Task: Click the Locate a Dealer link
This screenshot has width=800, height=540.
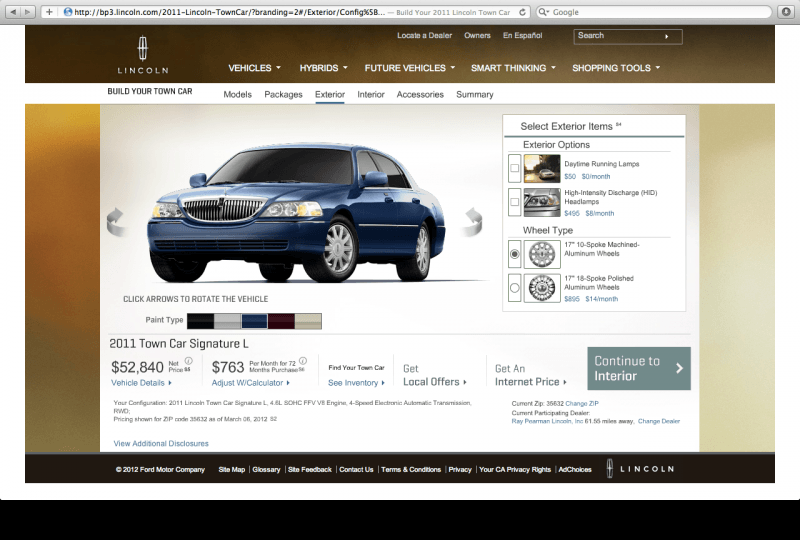Action: (424, 35)
